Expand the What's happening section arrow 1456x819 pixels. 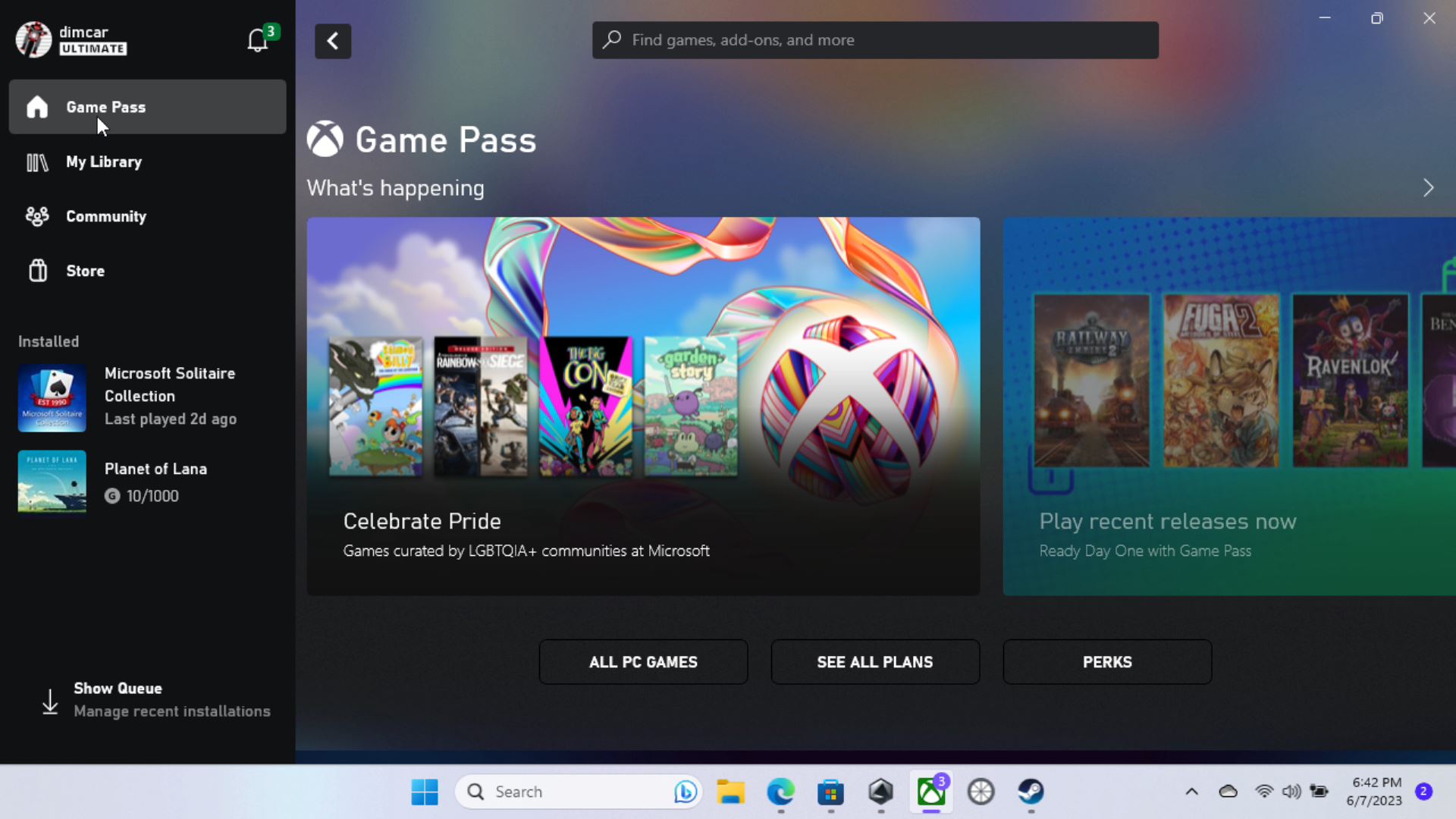1428,188
